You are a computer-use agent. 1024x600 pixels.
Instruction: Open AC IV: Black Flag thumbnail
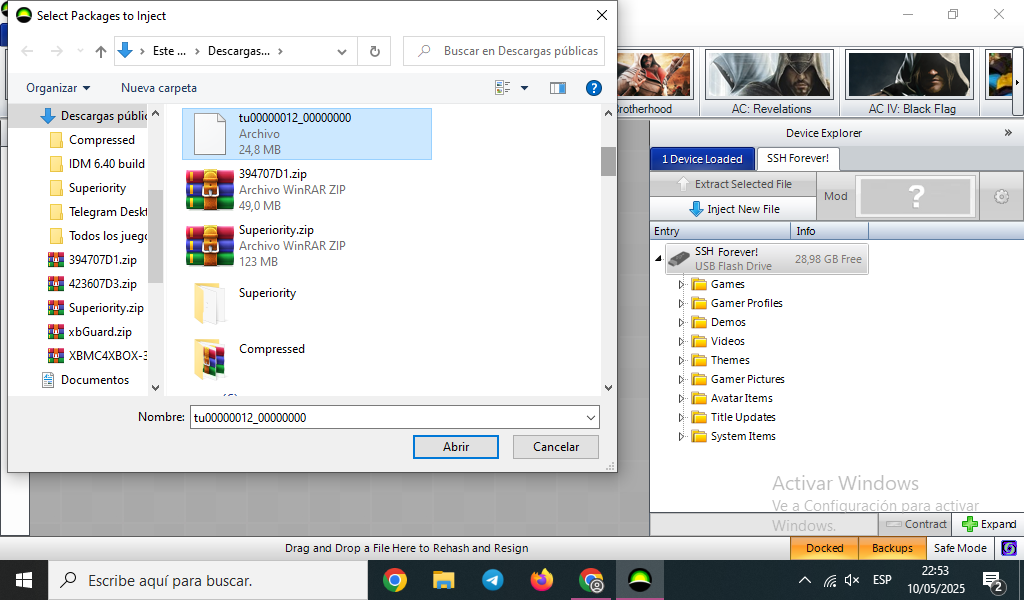(910, 82)
